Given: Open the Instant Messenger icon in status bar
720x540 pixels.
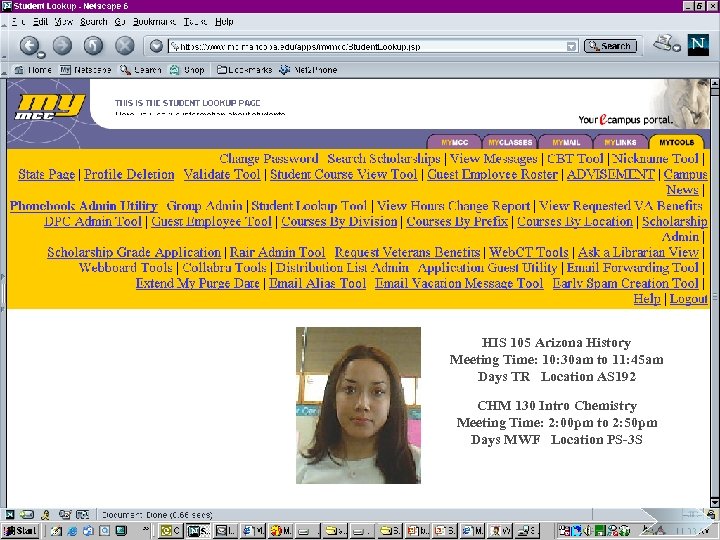Looking at the screenshot, I should click(45, 515).
